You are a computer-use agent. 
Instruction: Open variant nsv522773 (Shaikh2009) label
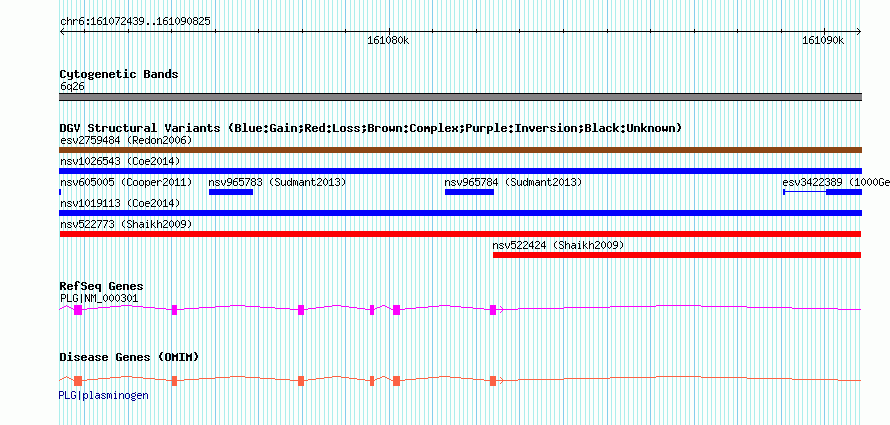126,224
